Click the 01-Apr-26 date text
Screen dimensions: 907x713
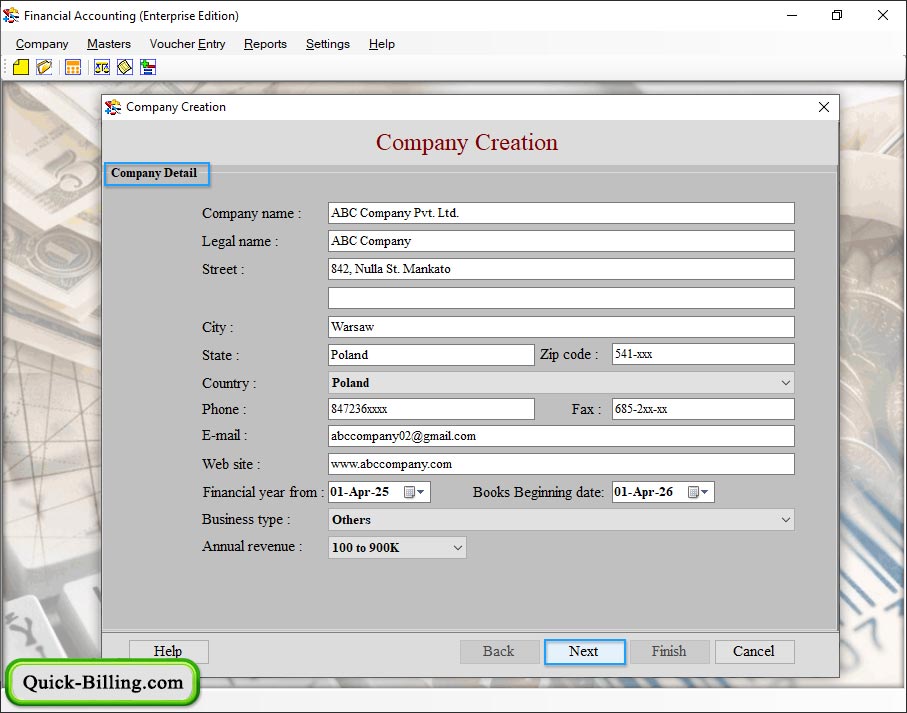[x=644, y=492]
